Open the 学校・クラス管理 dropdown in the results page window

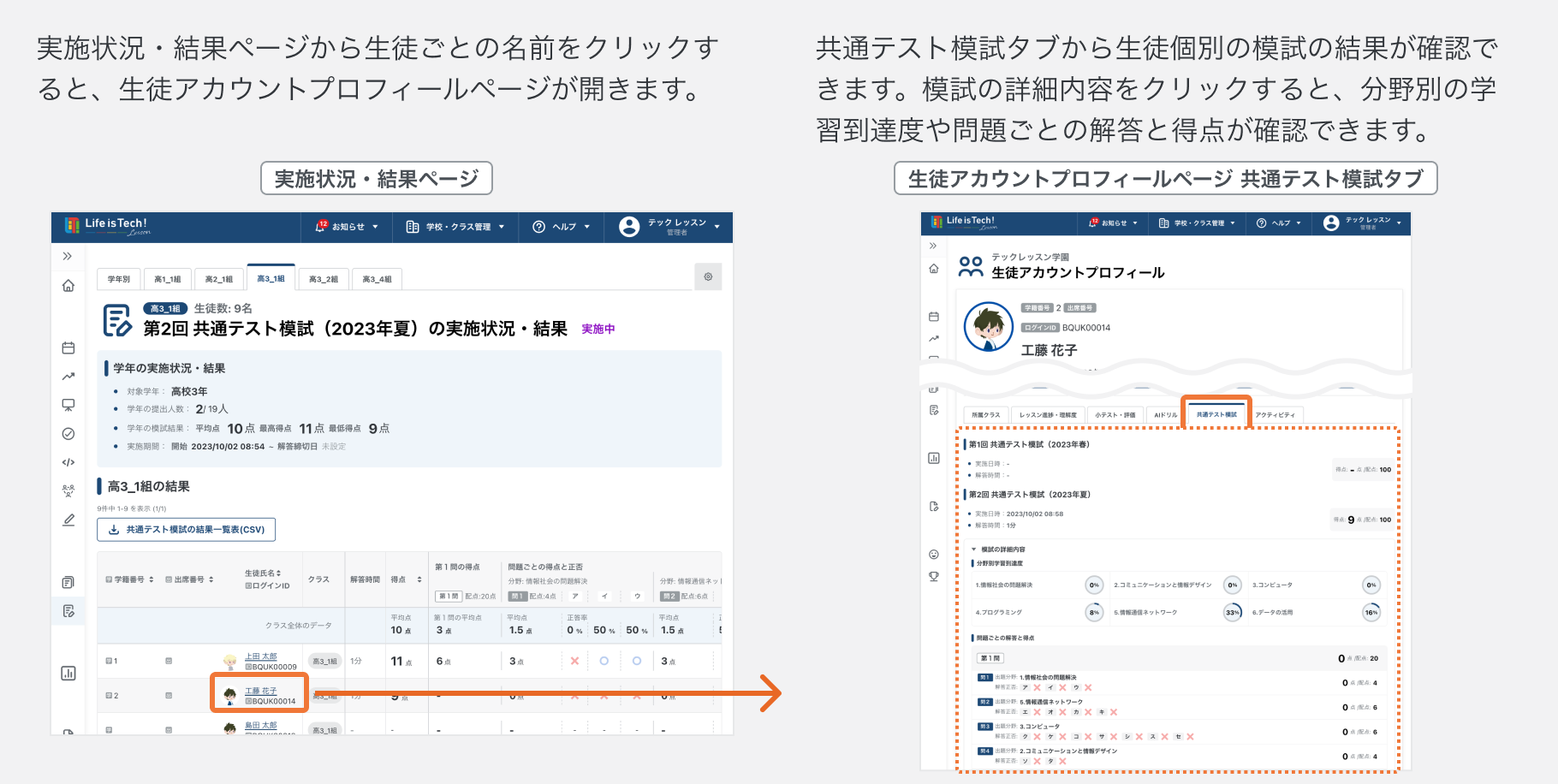pyautogui.click(x=455, y=227)
